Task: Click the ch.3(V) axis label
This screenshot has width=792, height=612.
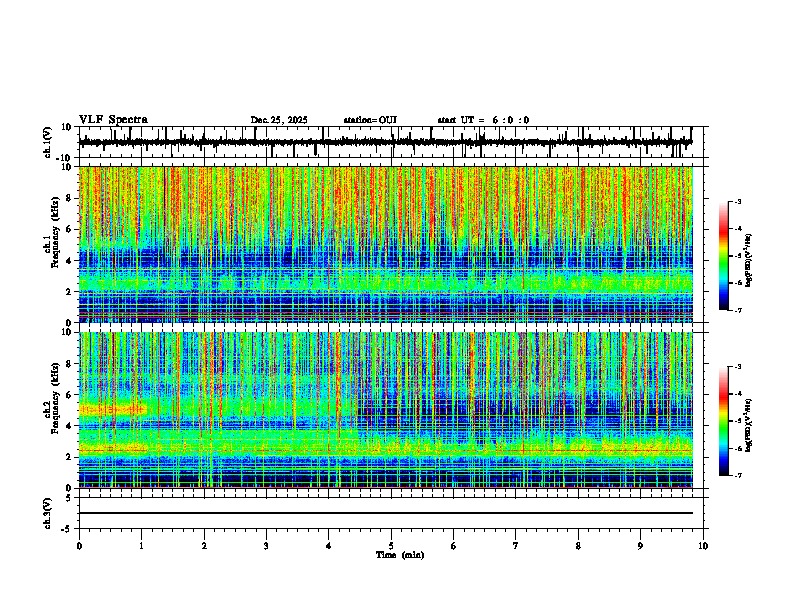Action: tap(48, 513)
